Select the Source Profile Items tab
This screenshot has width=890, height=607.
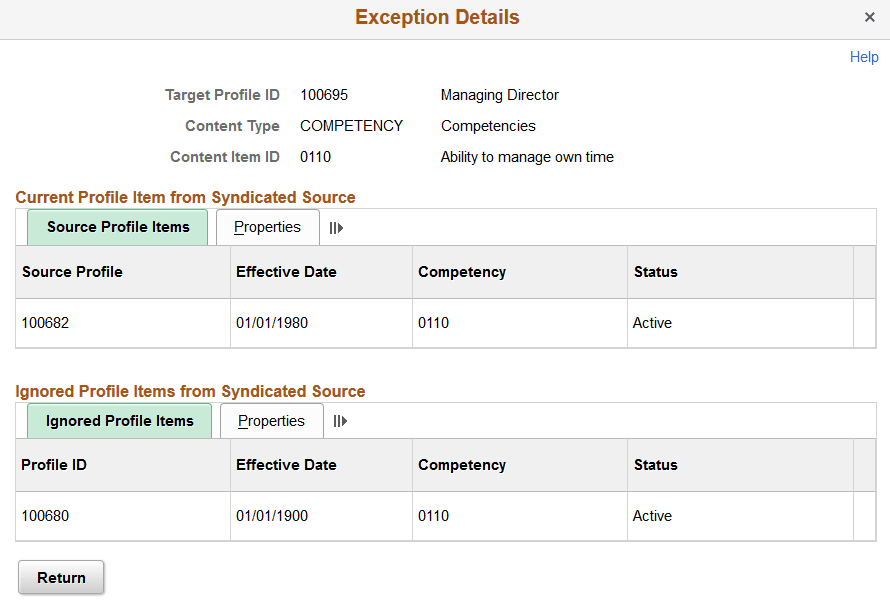[x=117, y=227]
